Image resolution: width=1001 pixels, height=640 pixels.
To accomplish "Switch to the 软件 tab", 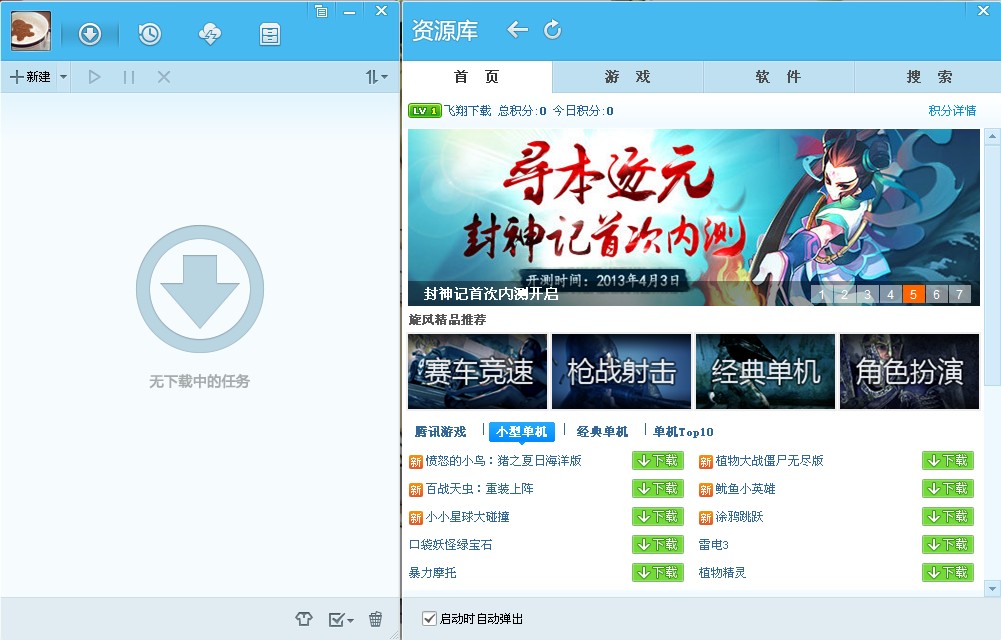I will point(778,77).
